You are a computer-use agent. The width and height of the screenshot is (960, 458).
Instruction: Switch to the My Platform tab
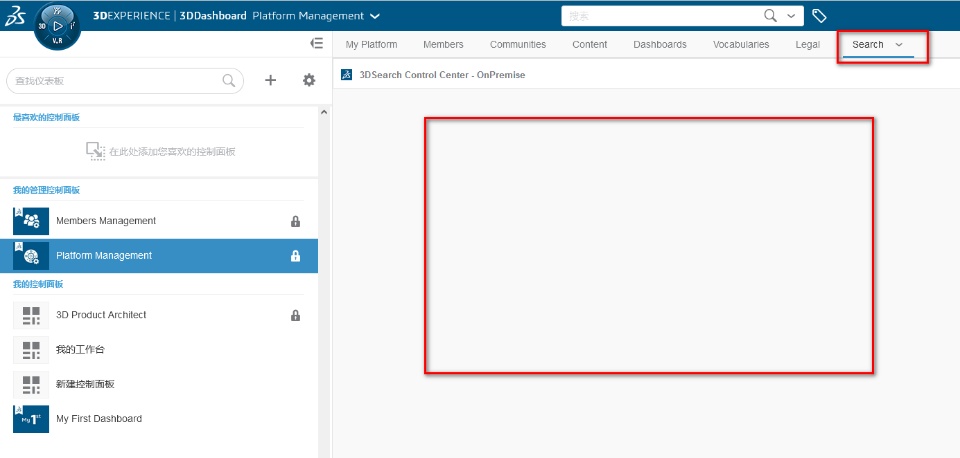point(371,45)
